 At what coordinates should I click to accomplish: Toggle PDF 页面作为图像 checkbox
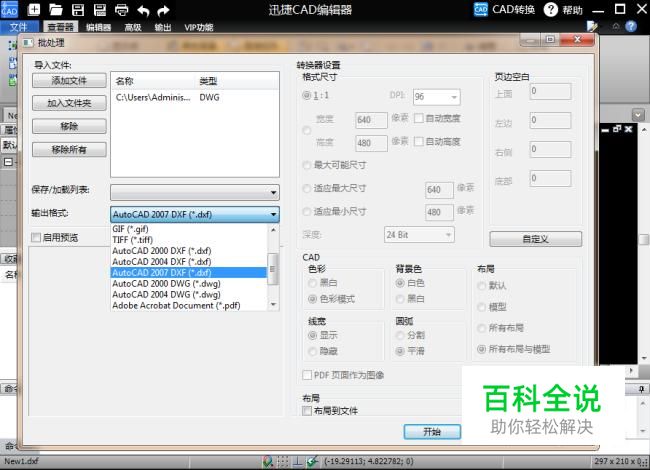pos(307,375)
